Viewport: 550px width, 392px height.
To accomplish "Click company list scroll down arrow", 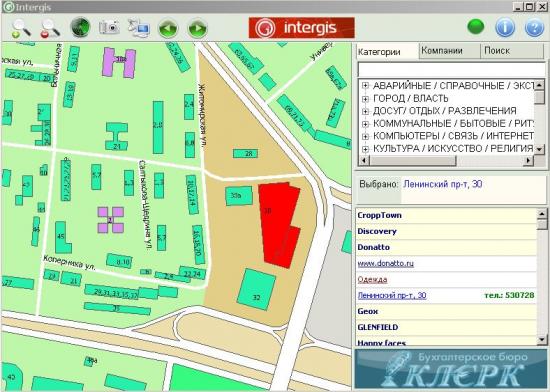I will (542, 339).
